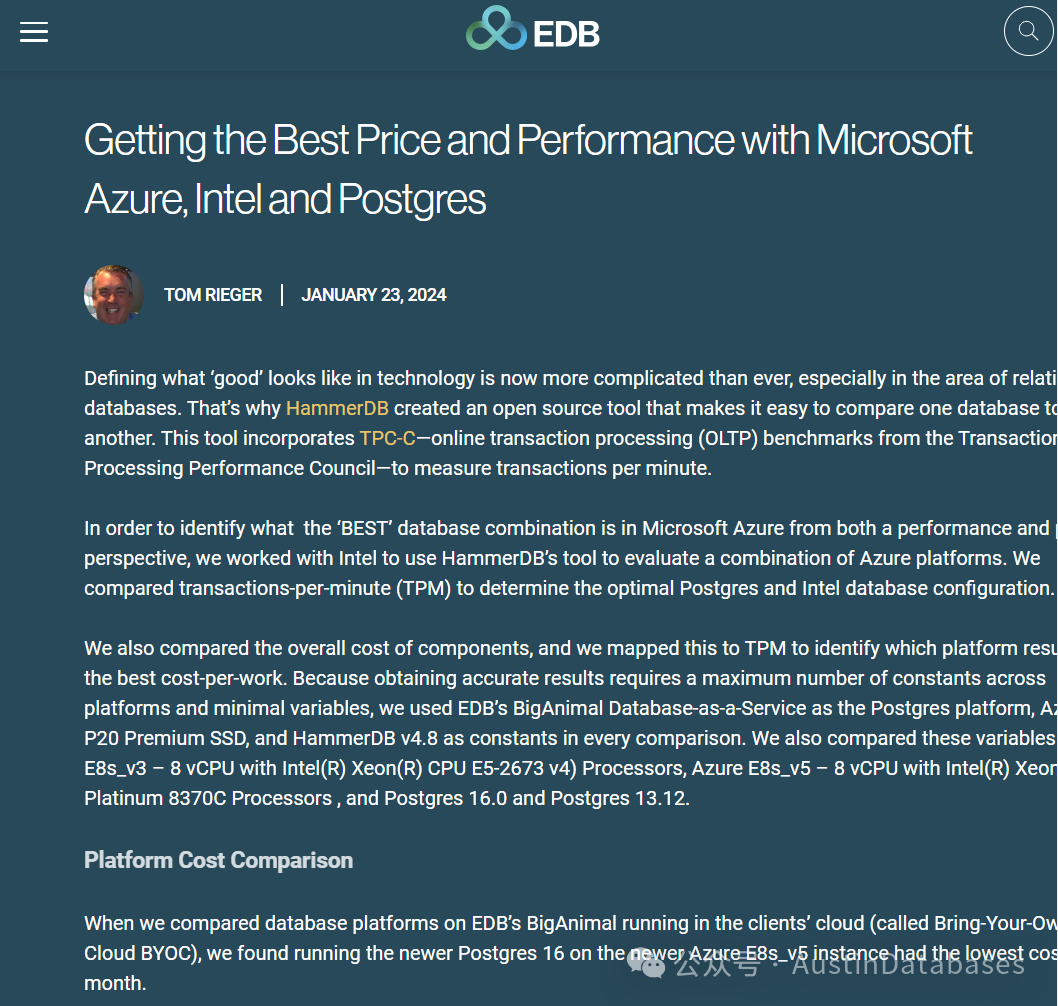Click the EDB knot logo symbol
This screenshot has height=1006, width=1058.
coord(496,28)
